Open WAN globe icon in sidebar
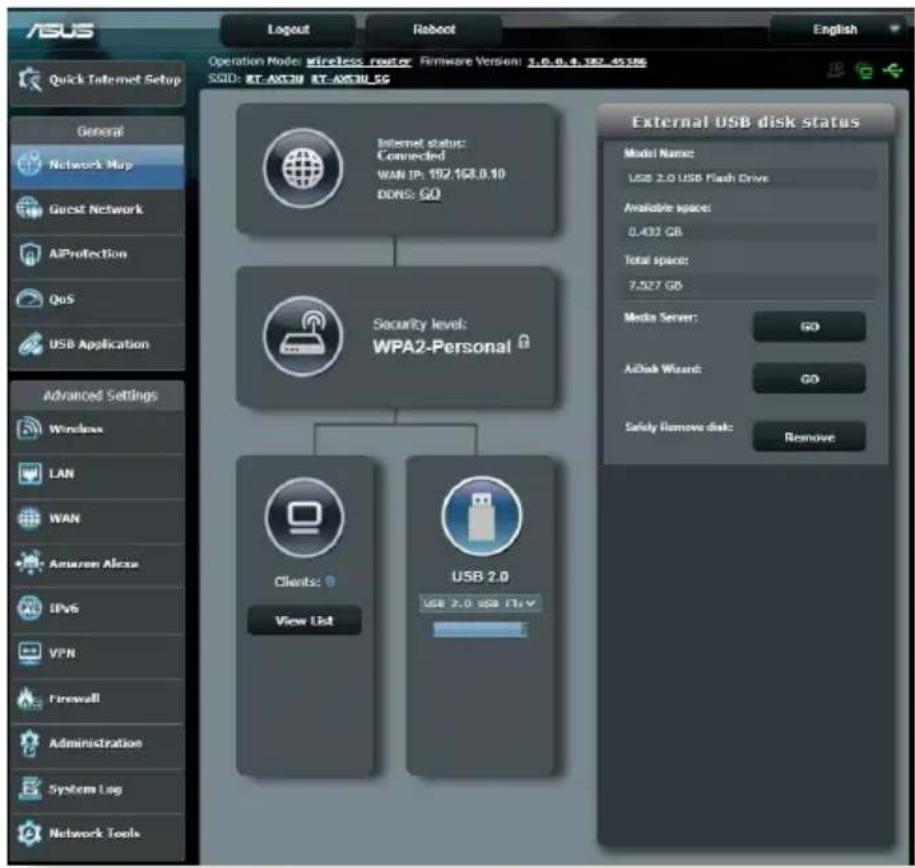The height and width of the screenshot is (868, 915). point(29,518)
